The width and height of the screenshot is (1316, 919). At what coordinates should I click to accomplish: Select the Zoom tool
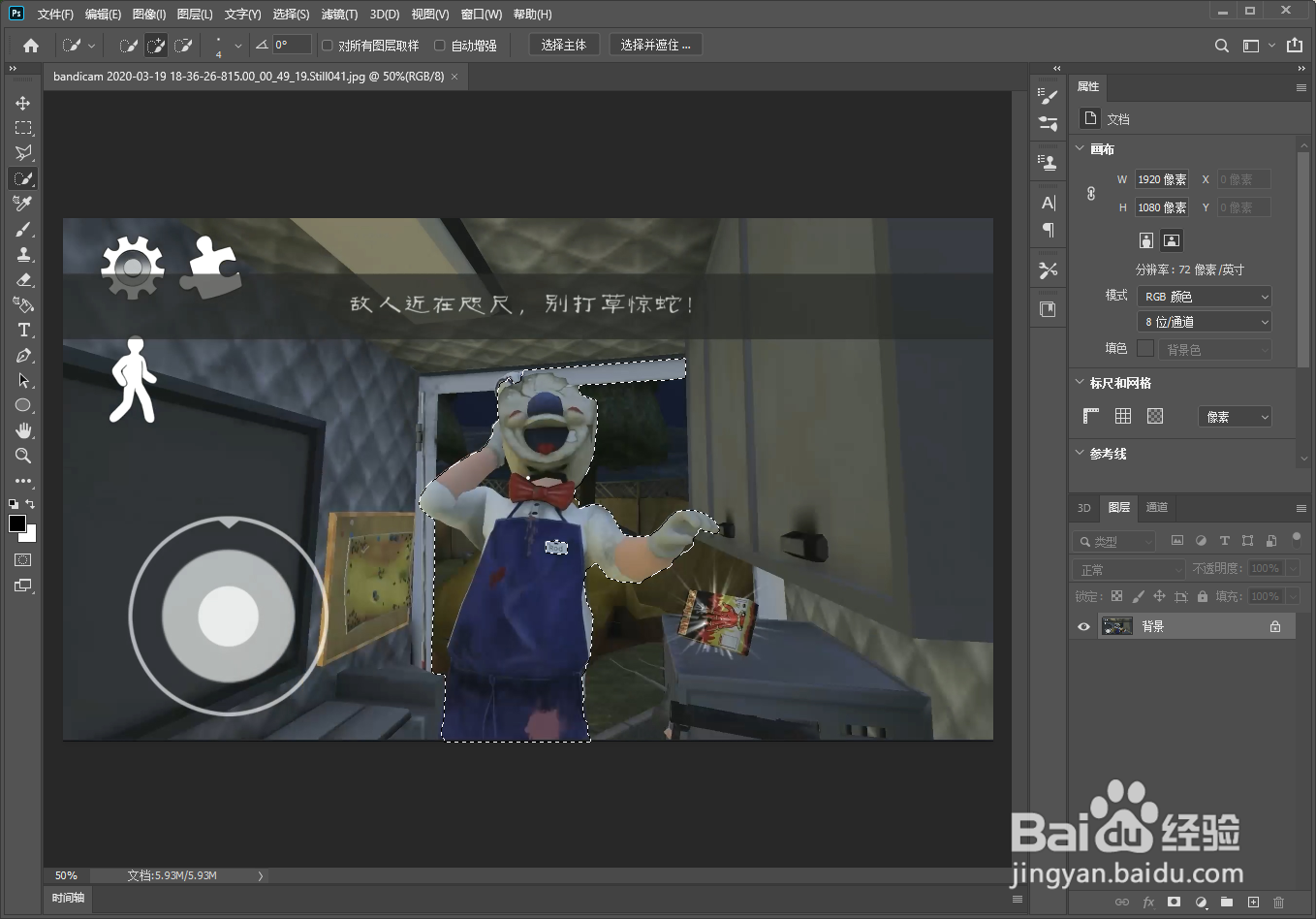pos(23,456)
